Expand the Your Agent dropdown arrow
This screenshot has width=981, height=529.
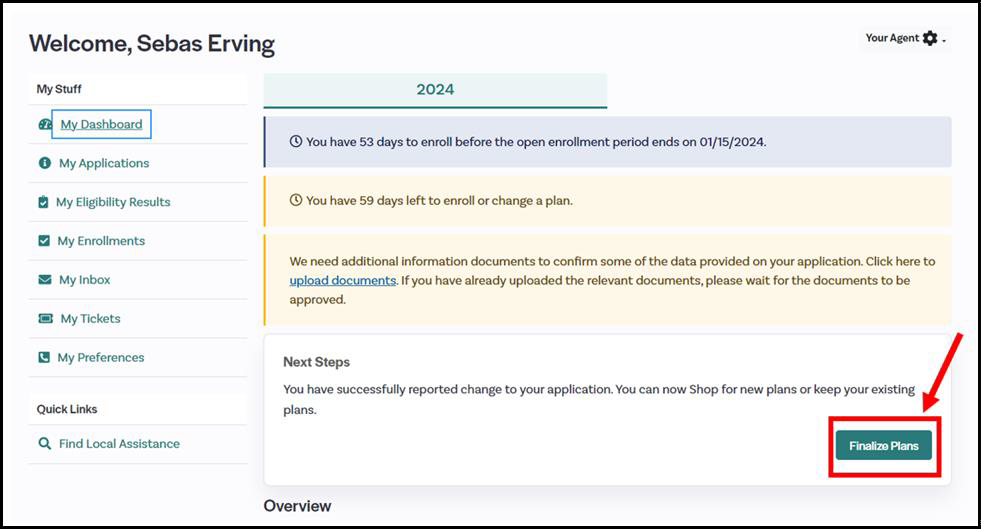coord(944,40)
